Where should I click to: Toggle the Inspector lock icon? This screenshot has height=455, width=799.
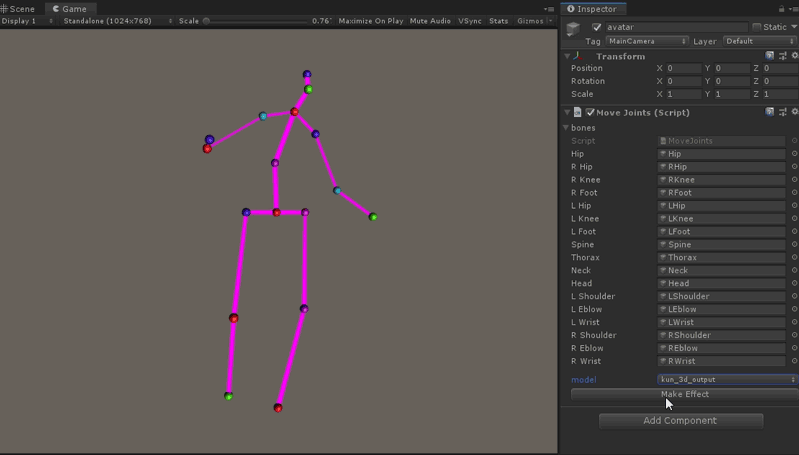(x=781, y=9)
